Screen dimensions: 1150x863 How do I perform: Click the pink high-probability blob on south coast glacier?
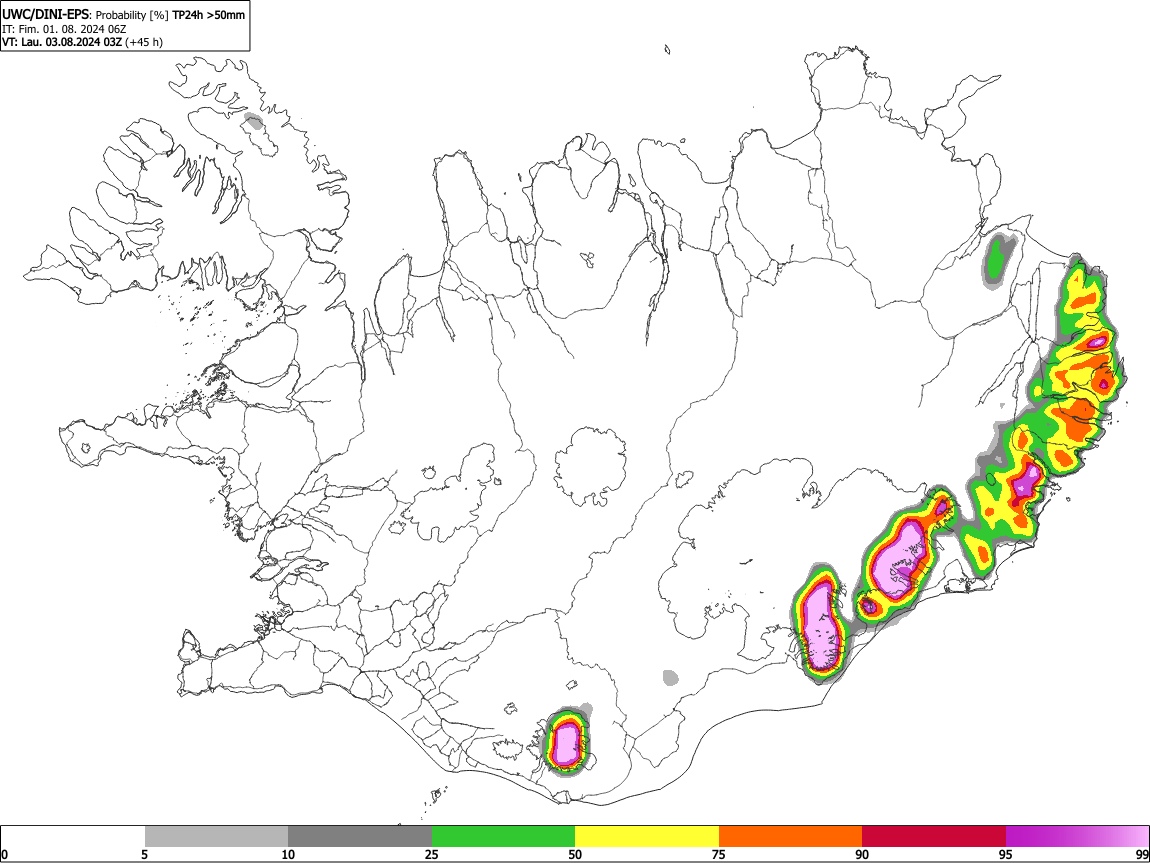(565, 742)
